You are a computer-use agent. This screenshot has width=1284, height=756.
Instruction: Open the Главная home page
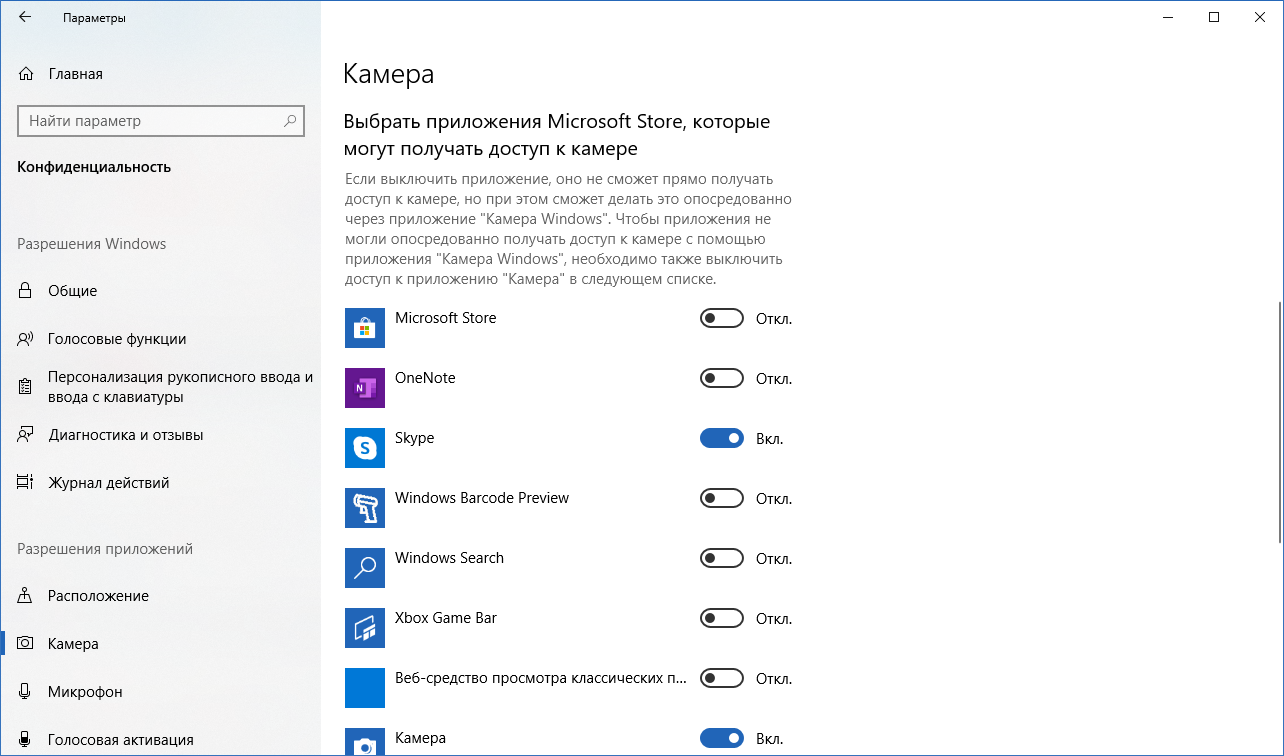(x=160, y=74)
